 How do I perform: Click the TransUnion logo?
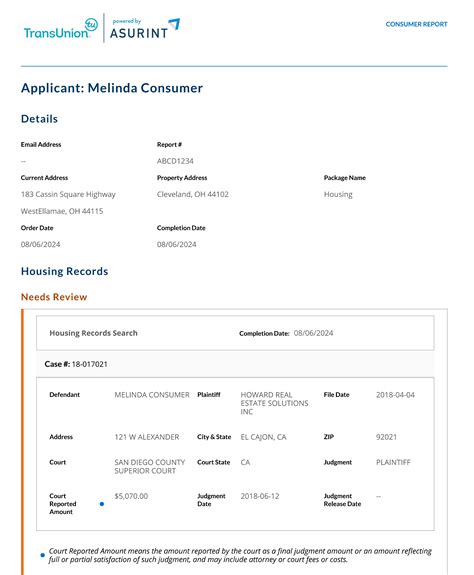point(60,29)
